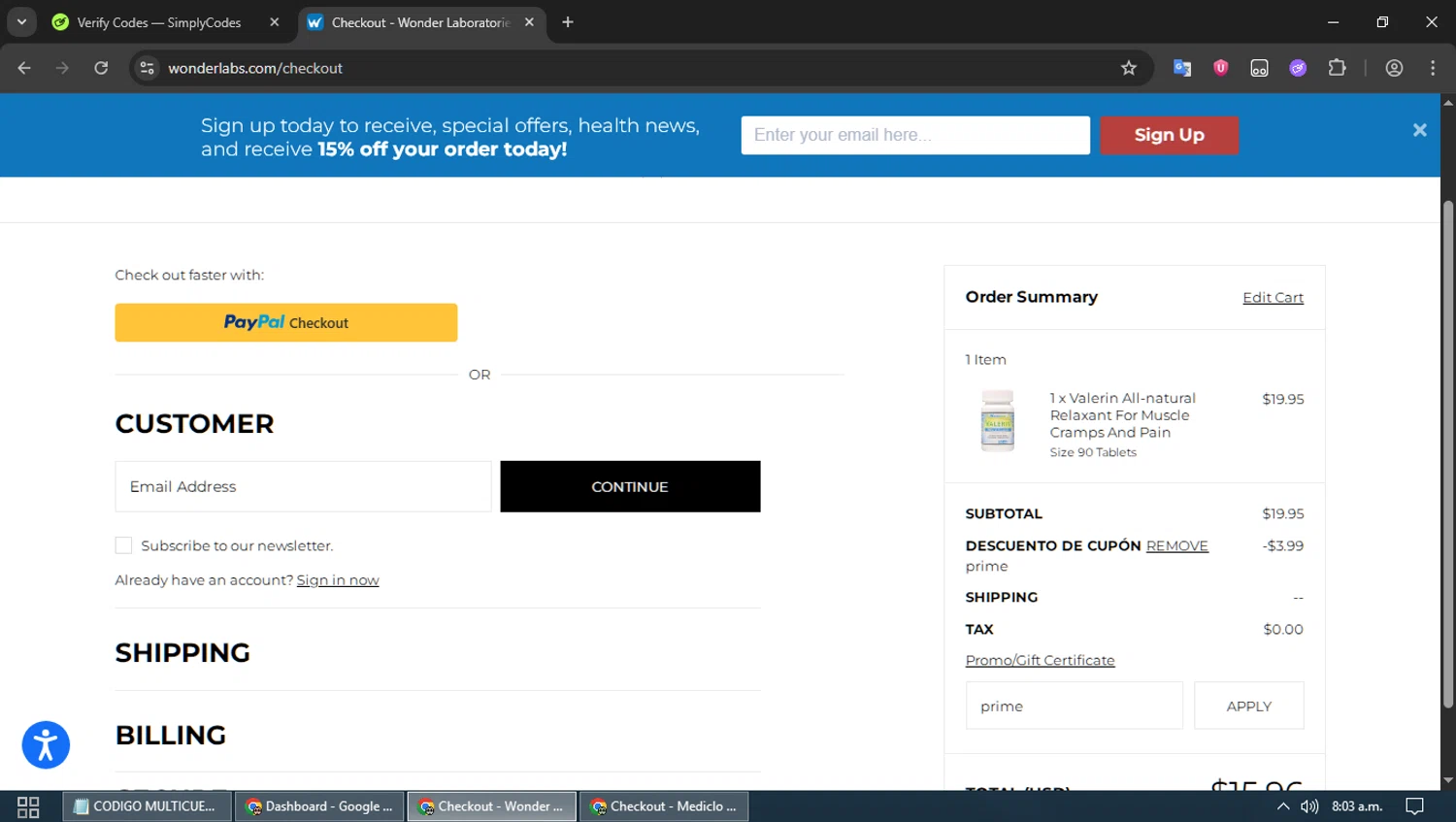Click the TAX $0.00 value
The height and width of the screenshot is (822, 1456).
click(1283, 629)
